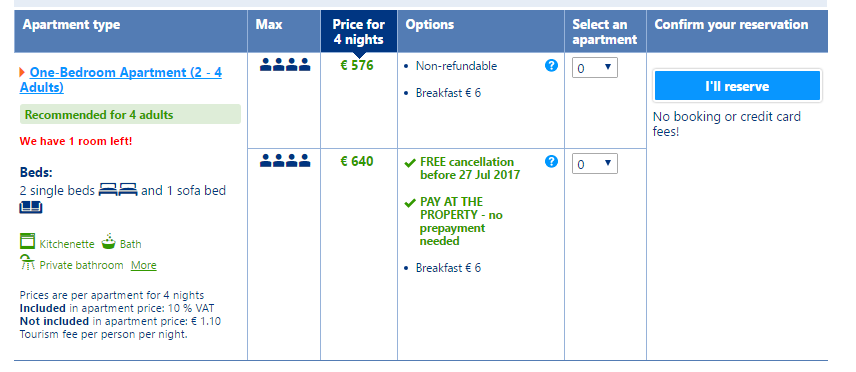Click the Recommended for 4 adults badge
The height and width of the screenshot is (372, 856).
pos(130,115)
